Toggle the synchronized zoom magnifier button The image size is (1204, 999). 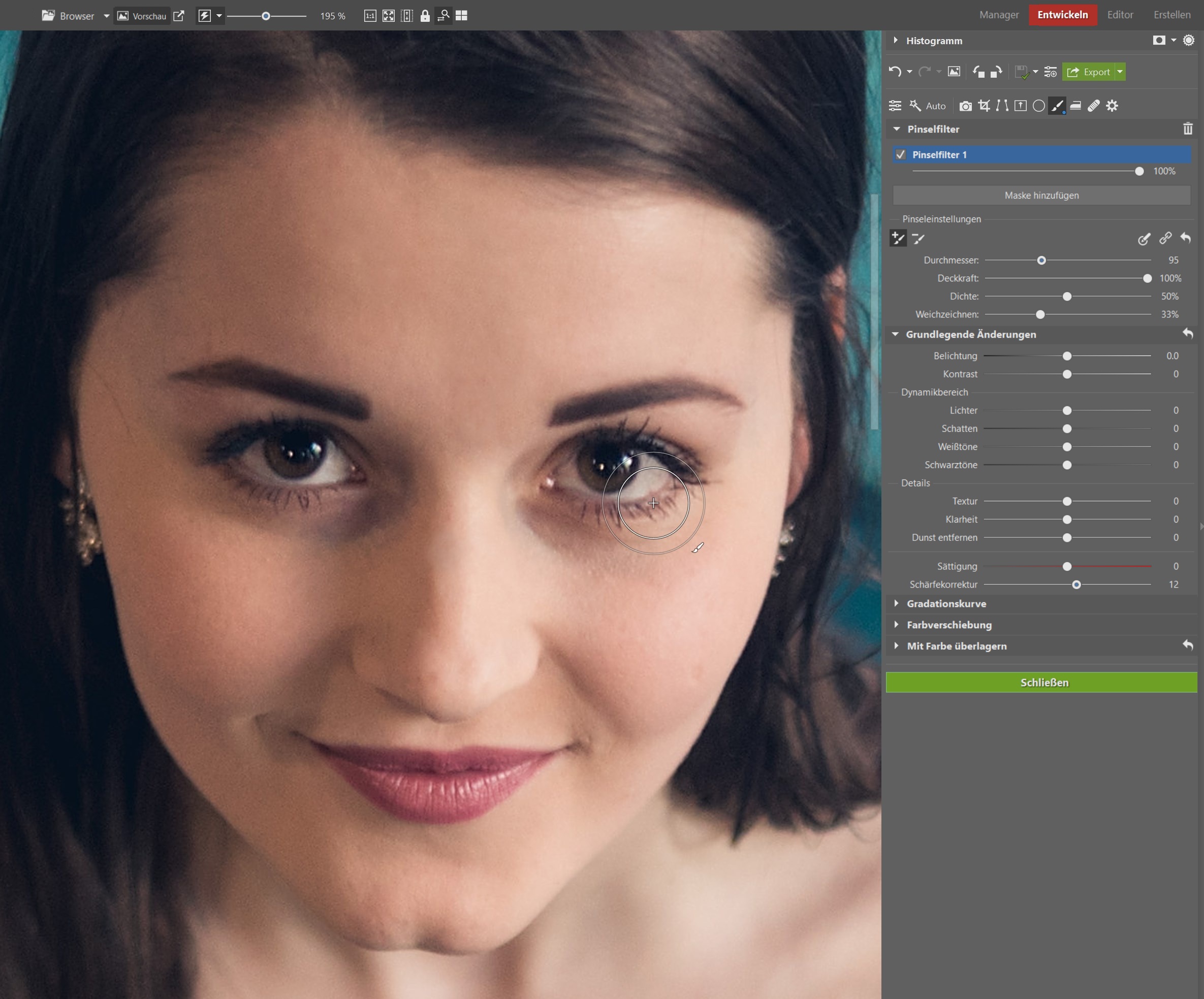click(x=443, y=15)
